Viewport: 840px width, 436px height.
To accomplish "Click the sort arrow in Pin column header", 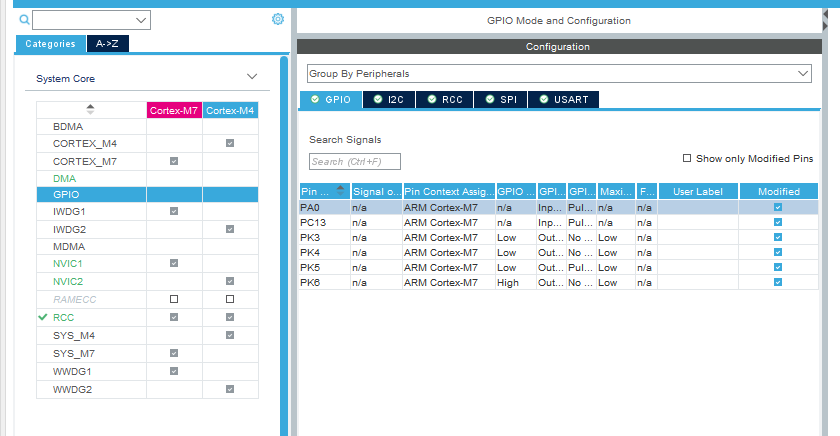I will pos(340,190).
